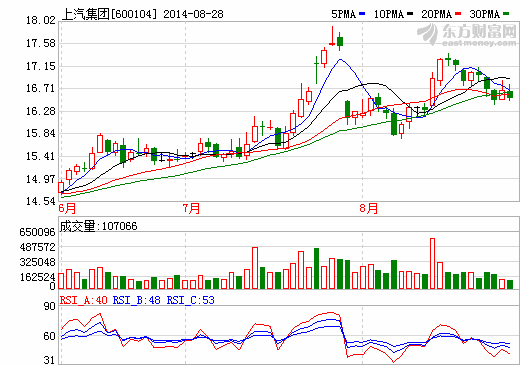This screenshot has height=365, width=520.
Task: Click the 17.15 price axis value
Action: (41, 66)
